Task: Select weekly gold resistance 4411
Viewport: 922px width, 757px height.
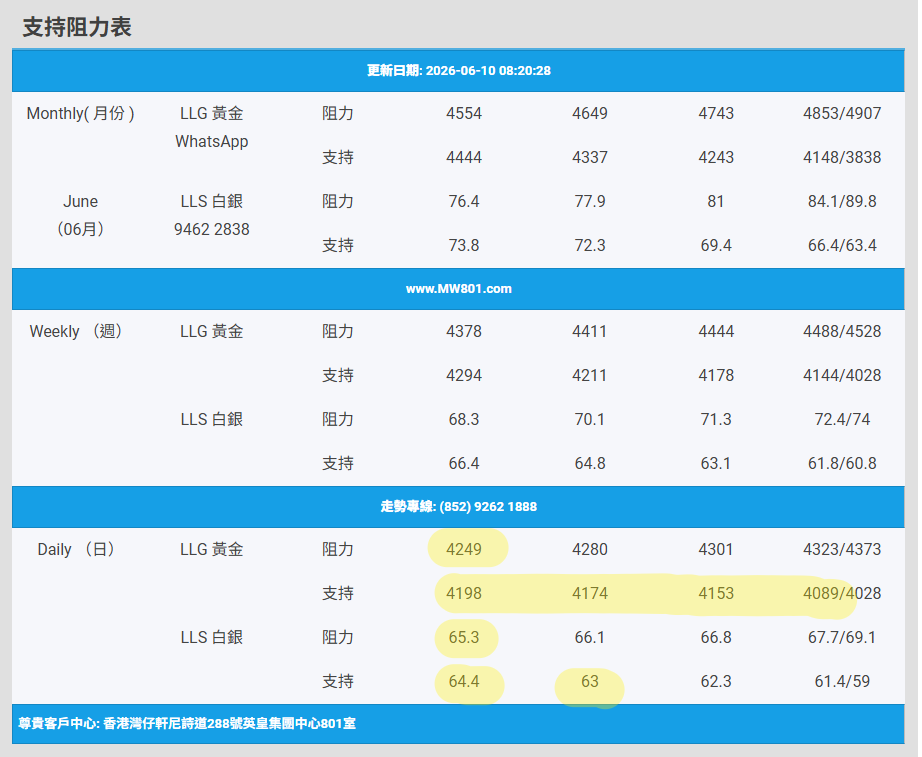Action: point(590,331)
